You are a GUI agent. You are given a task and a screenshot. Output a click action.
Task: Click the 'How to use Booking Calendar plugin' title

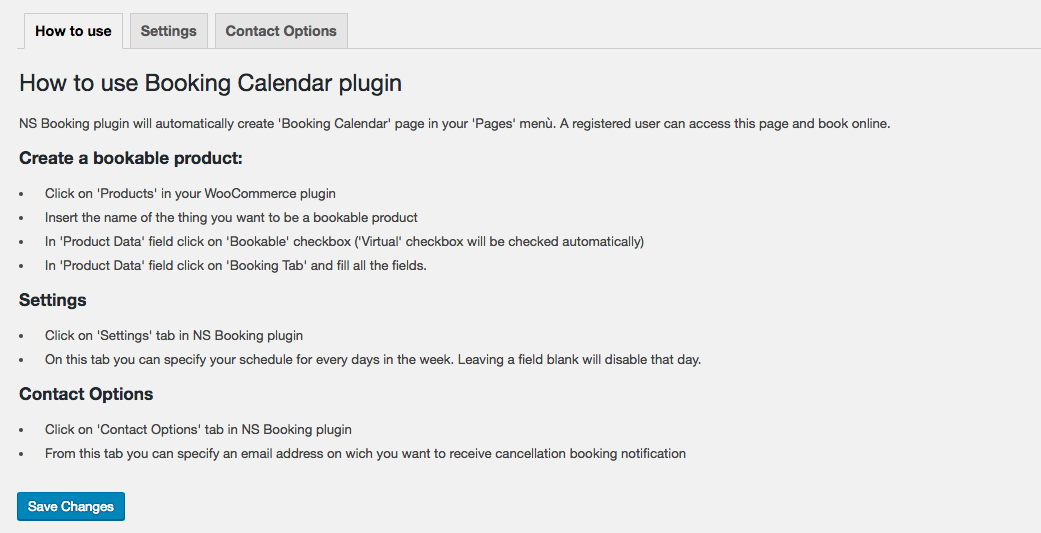point(210,83)
